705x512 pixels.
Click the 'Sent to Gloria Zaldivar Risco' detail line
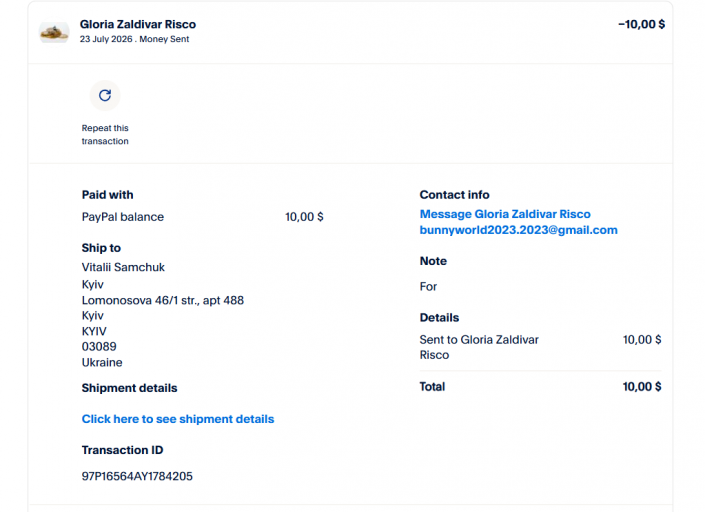(479, 347)
